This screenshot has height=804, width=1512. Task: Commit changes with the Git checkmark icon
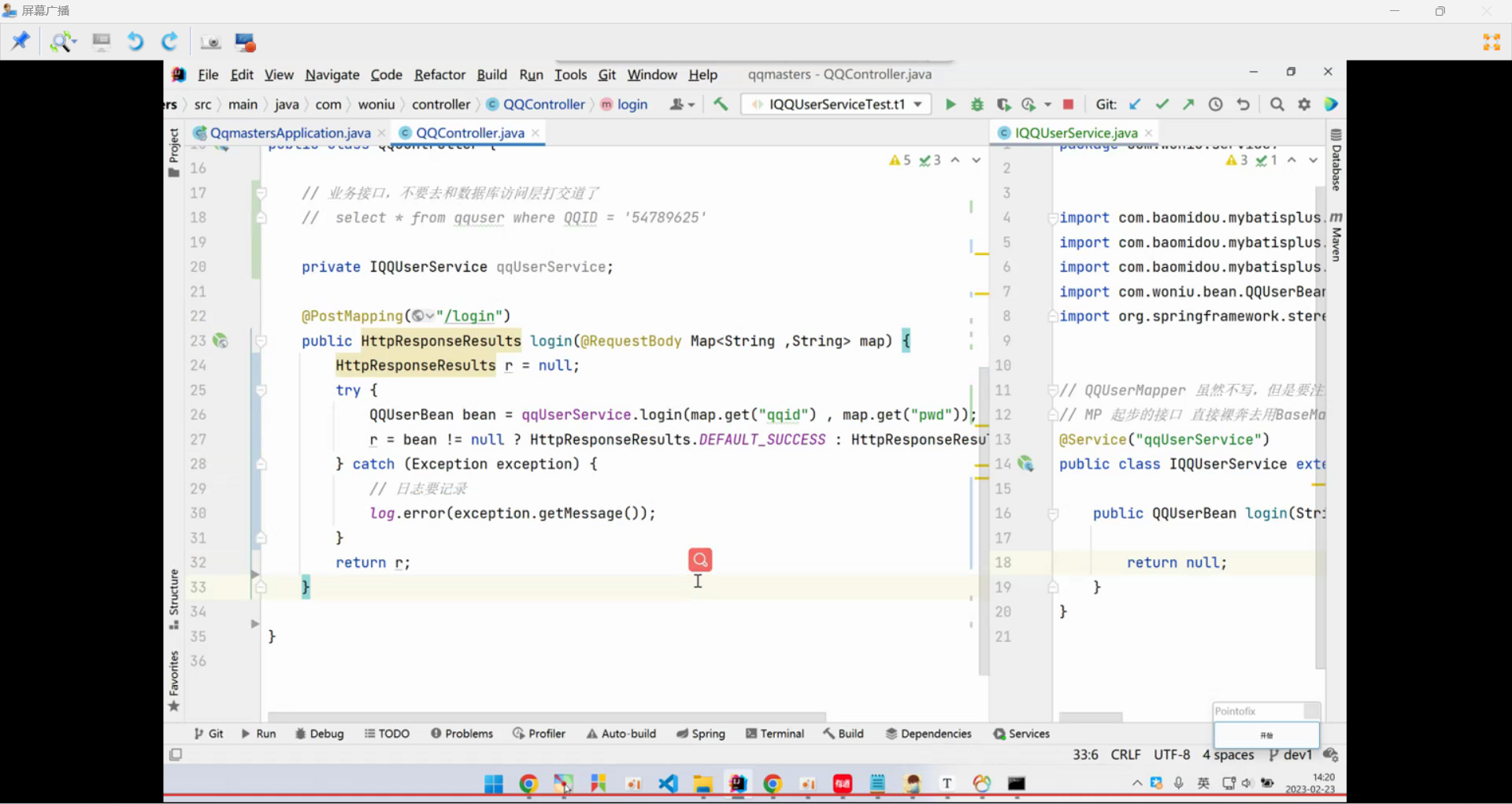point(1162,105)
